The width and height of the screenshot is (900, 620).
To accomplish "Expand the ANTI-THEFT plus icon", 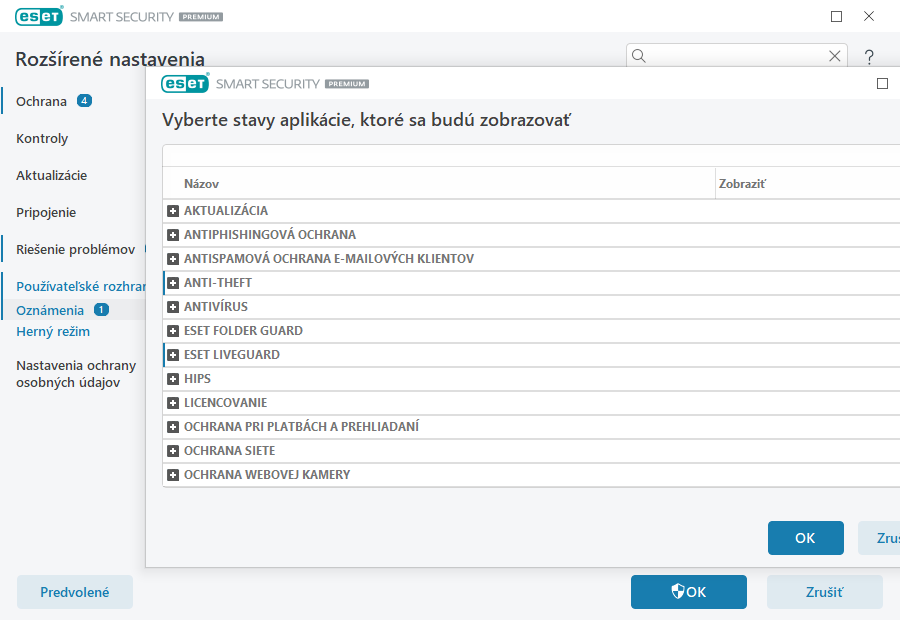I will (x=173, y=283).
